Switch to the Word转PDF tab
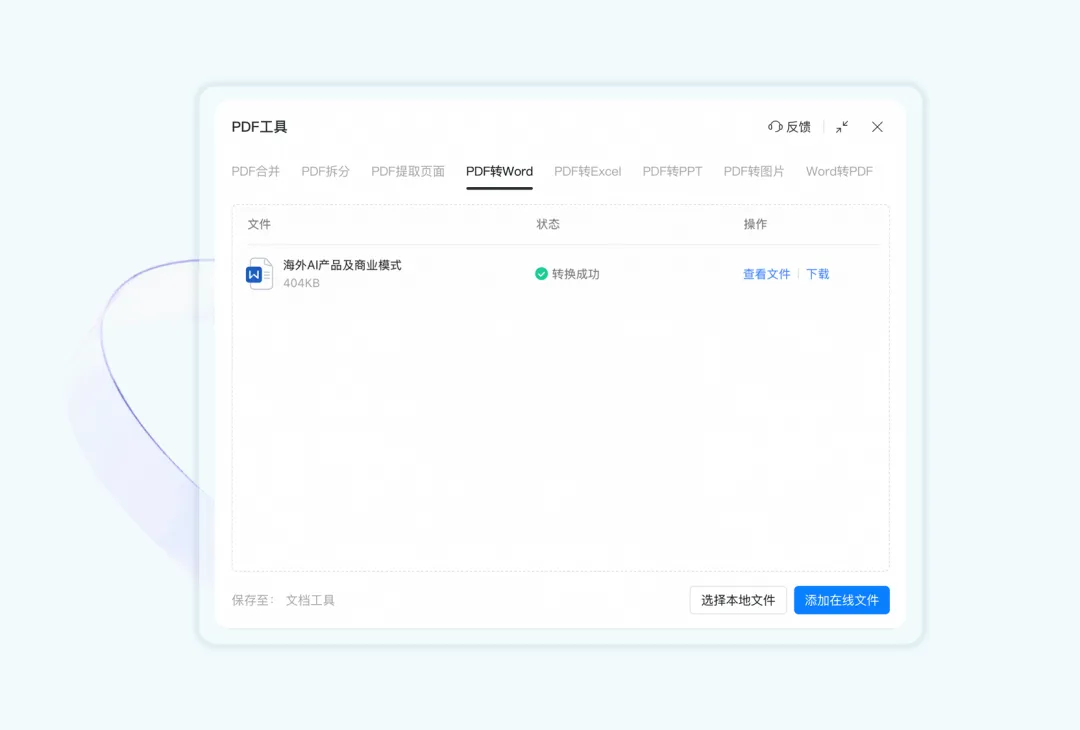This screenshot has width=1080, height=730. pyautogui.click(x=839, y=171)
